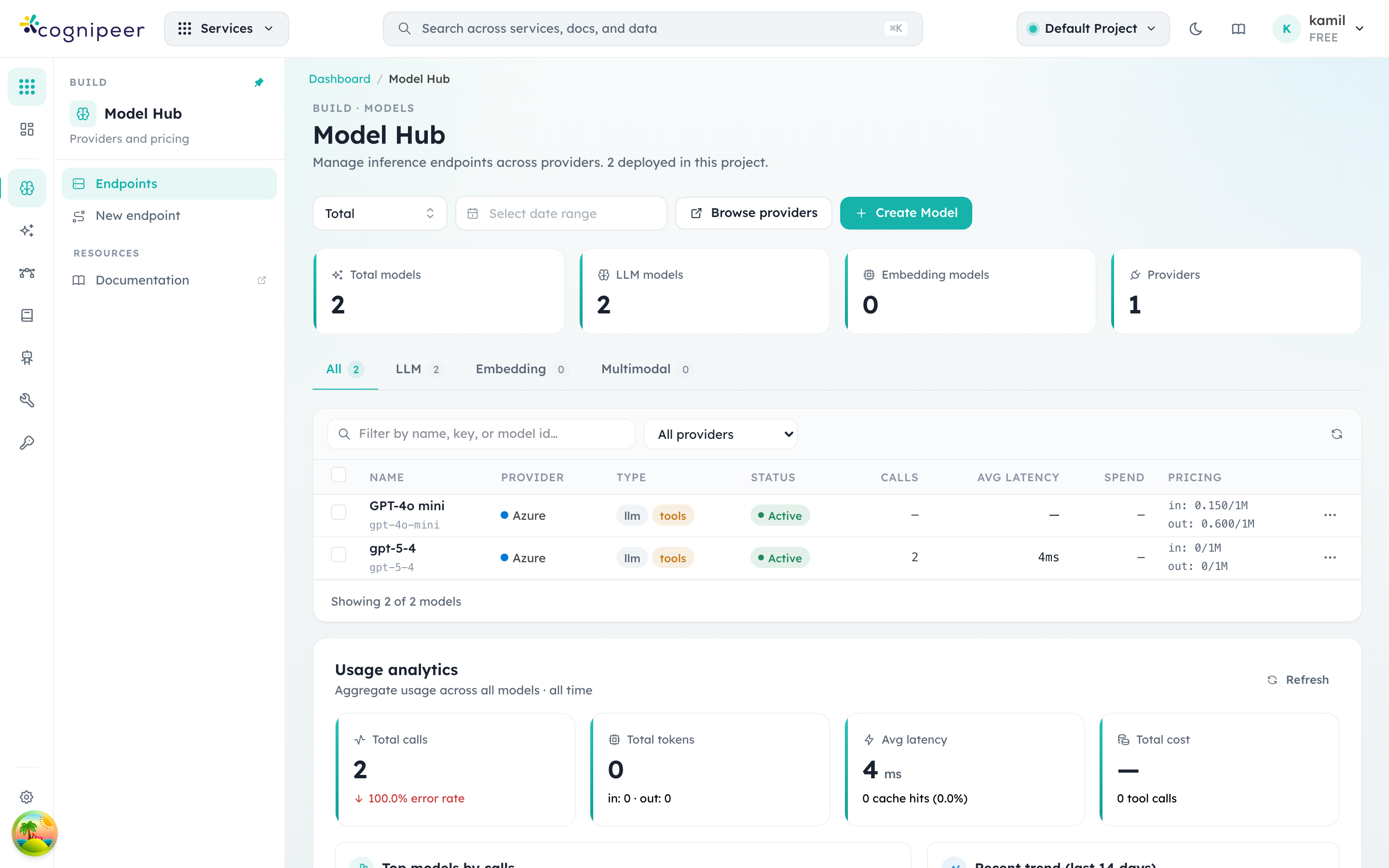Click the beach avatar thumbnail at bottom left
The width and height of the screenshot is (1389, 868).
[x=34, y=833]
